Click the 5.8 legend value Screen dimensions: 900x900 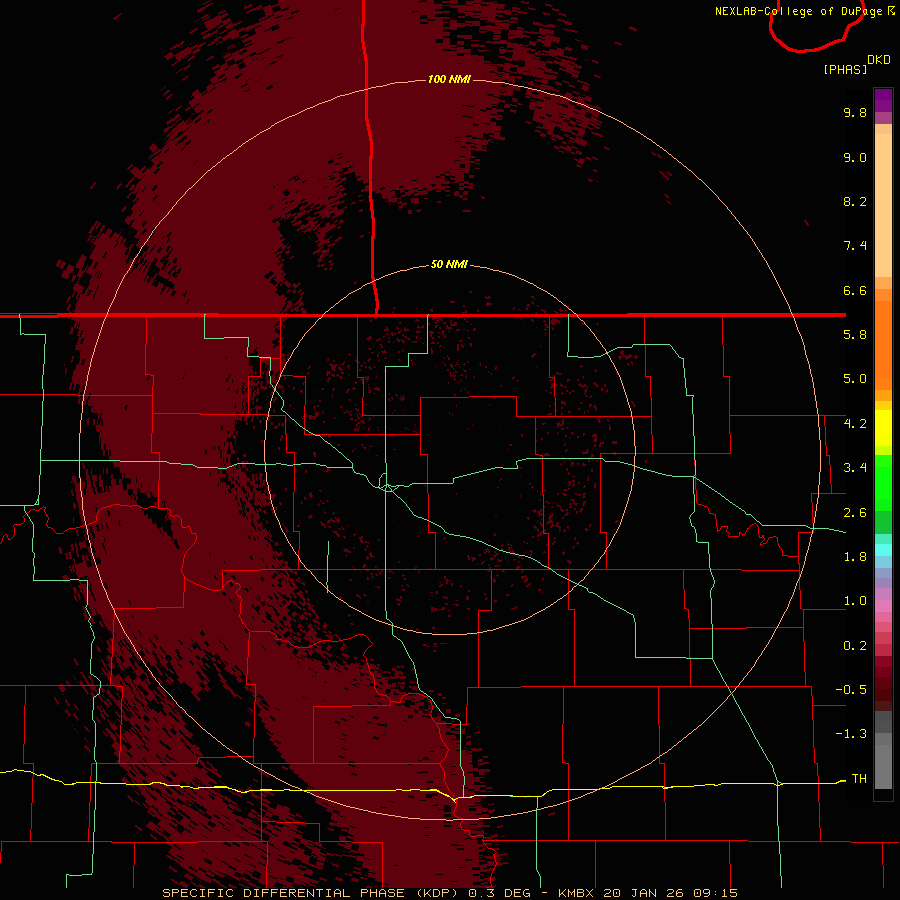click(855, 335)
